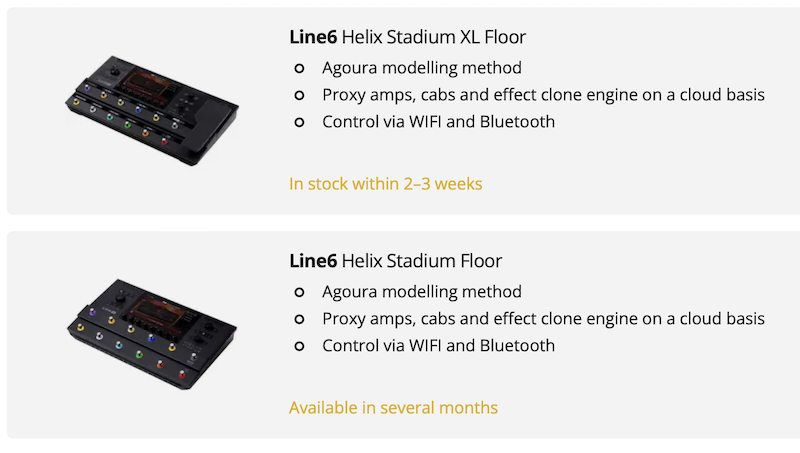The width and height of the screenshot is (800, 453).
Task: Select 'Agoura modelling method' text in non-XL Stadium Floor card
Action: [x=421, y=293]
